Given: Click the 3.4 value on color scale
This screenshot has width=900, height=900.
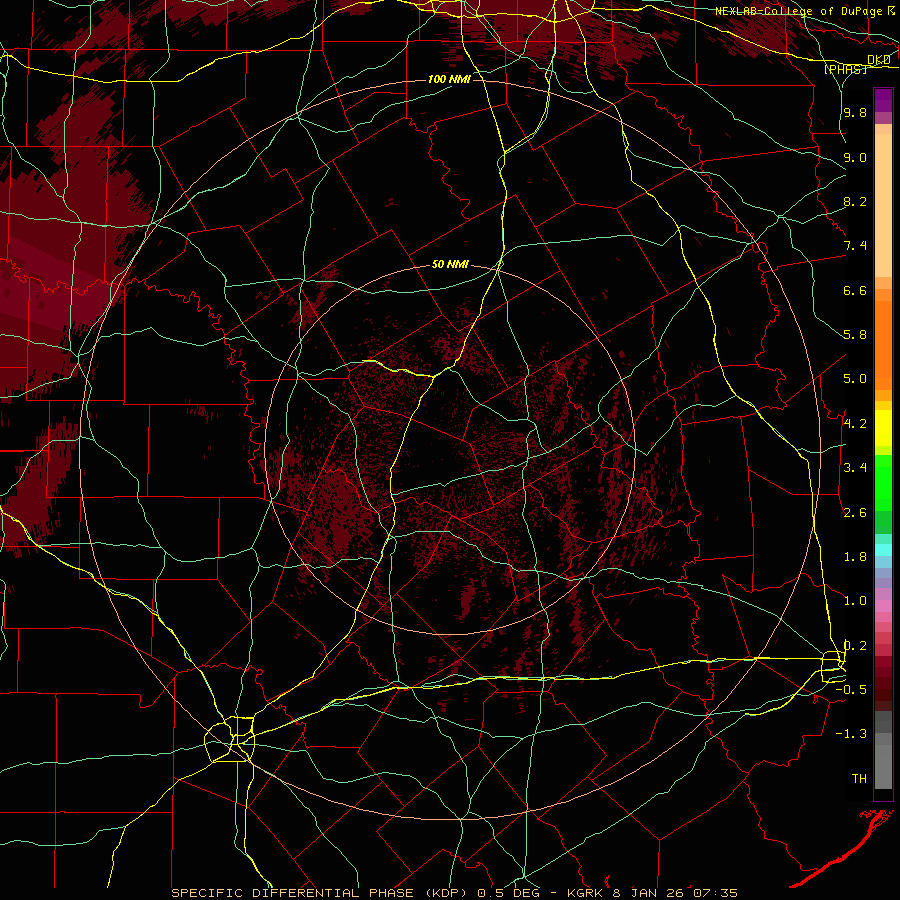Looking at the screenshot, I should coord(855,468).
